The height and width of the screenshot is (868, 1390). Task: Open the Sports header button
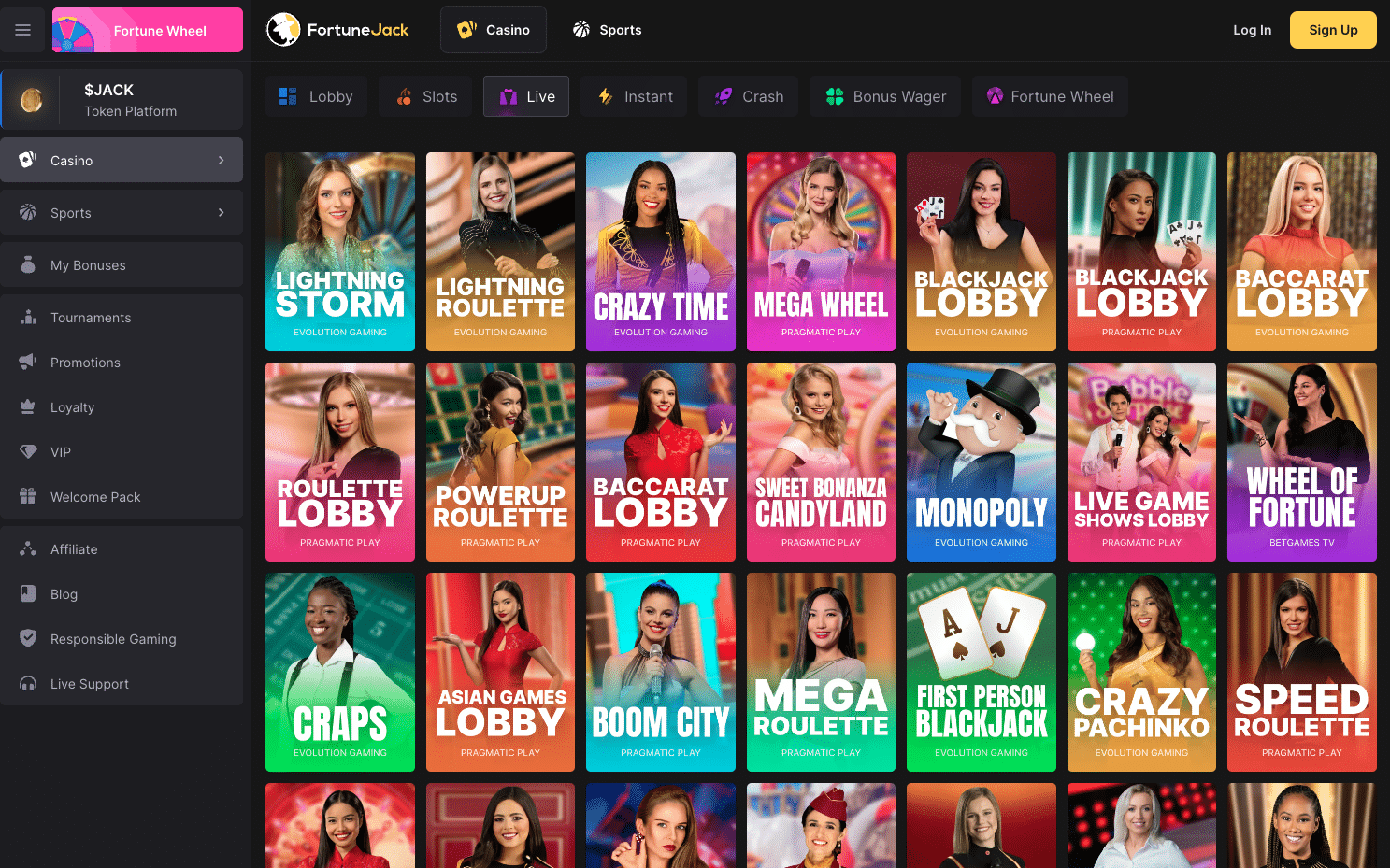tap(607, 29)
